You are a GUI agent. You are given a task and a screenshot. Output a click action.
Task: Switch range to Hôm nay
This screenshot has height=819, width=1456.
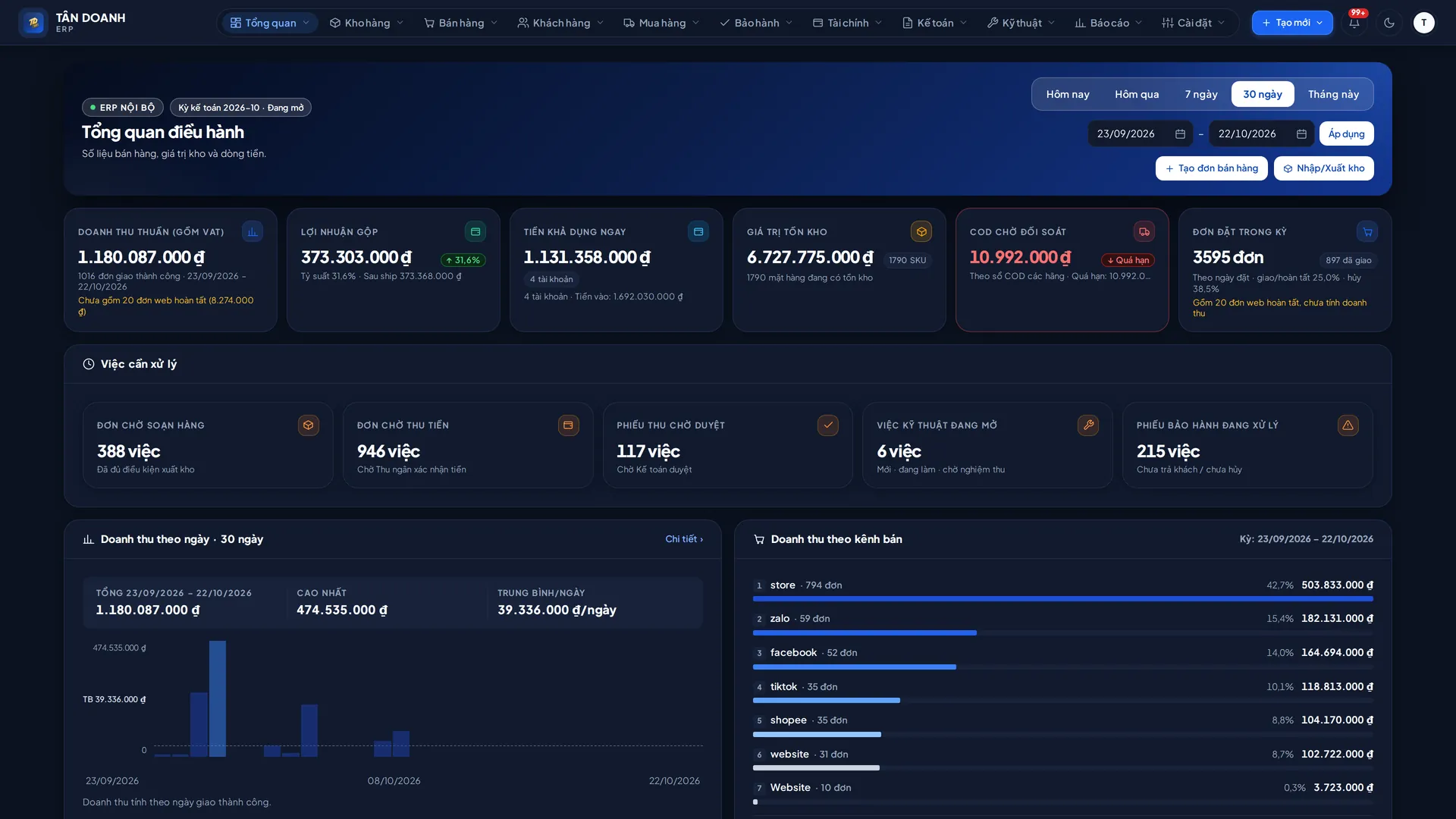(x=1068, y=94)
